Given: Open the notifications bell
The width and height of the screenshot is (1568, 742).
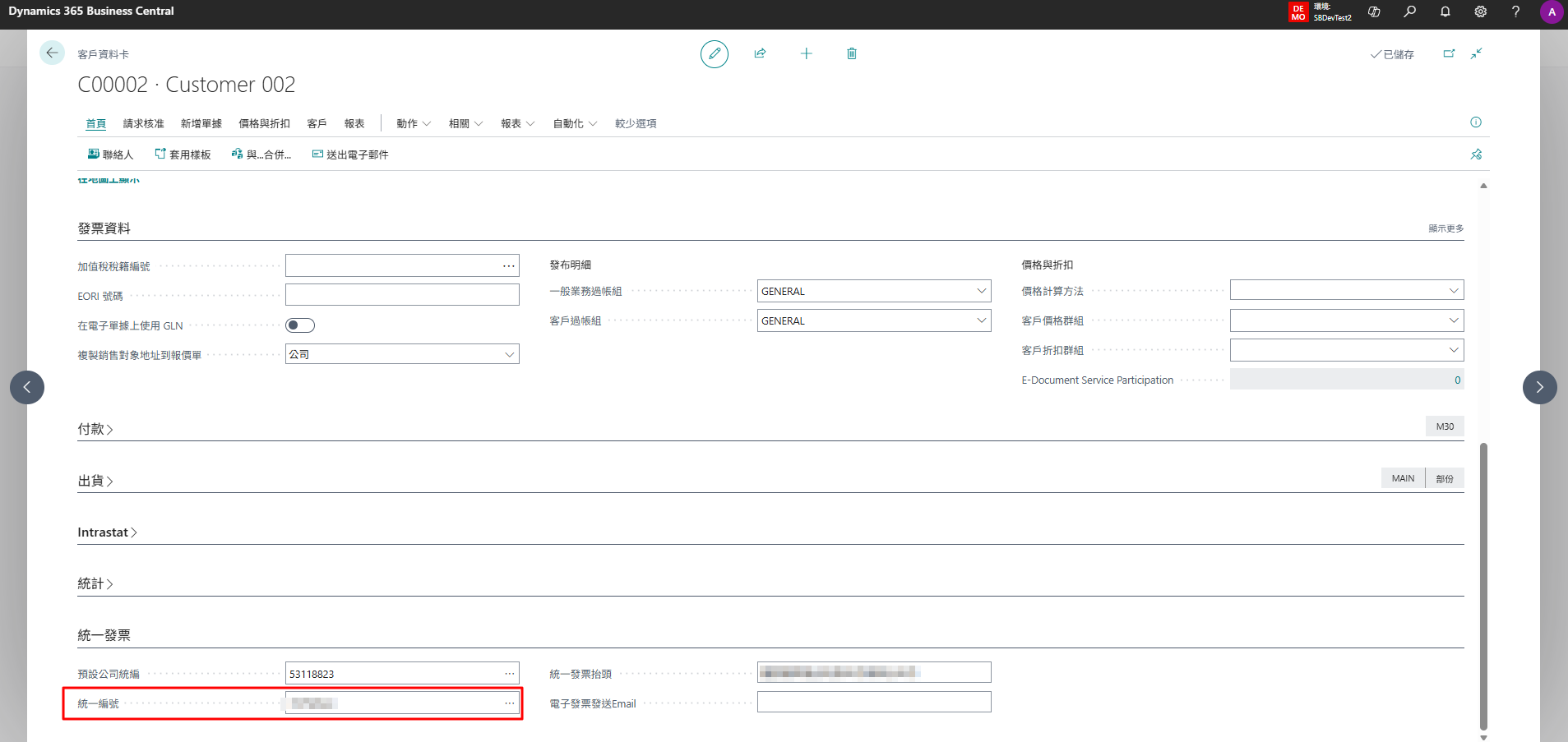Looking at the screenshot, I should click(1445, 12).
